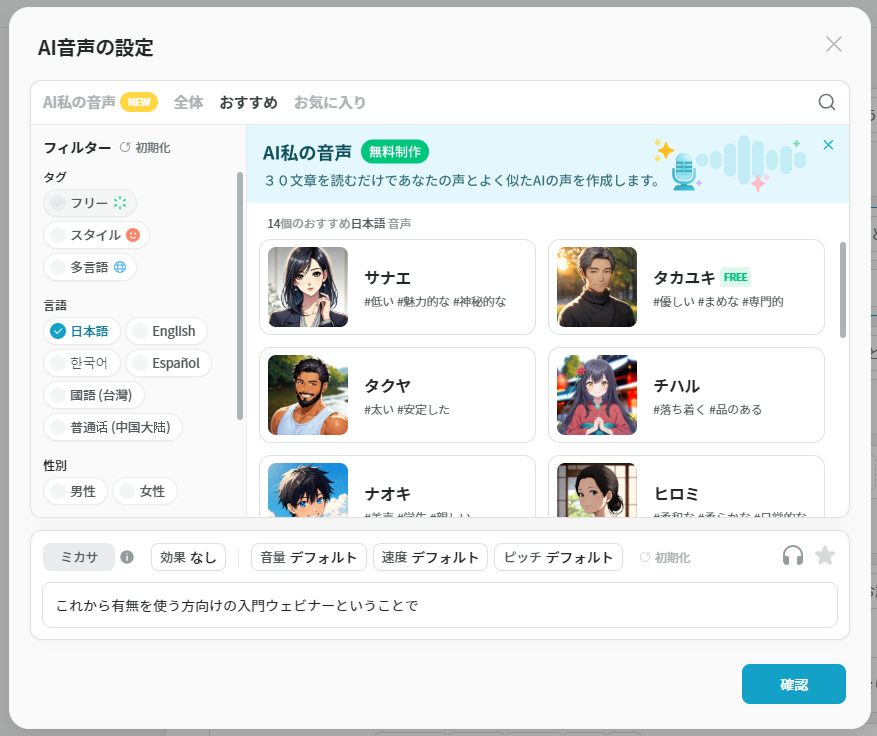Switch to the AI私の音声 tab
This screenshot has height=736, width=877.
(x=79, y=102)
